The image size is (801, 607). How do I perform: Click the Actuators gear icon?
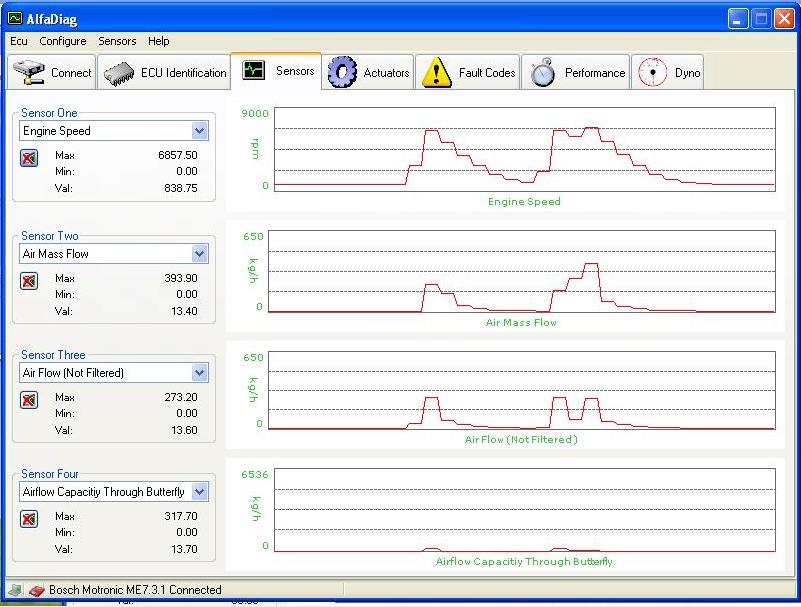pyautogui.click(x=342, y=72)
